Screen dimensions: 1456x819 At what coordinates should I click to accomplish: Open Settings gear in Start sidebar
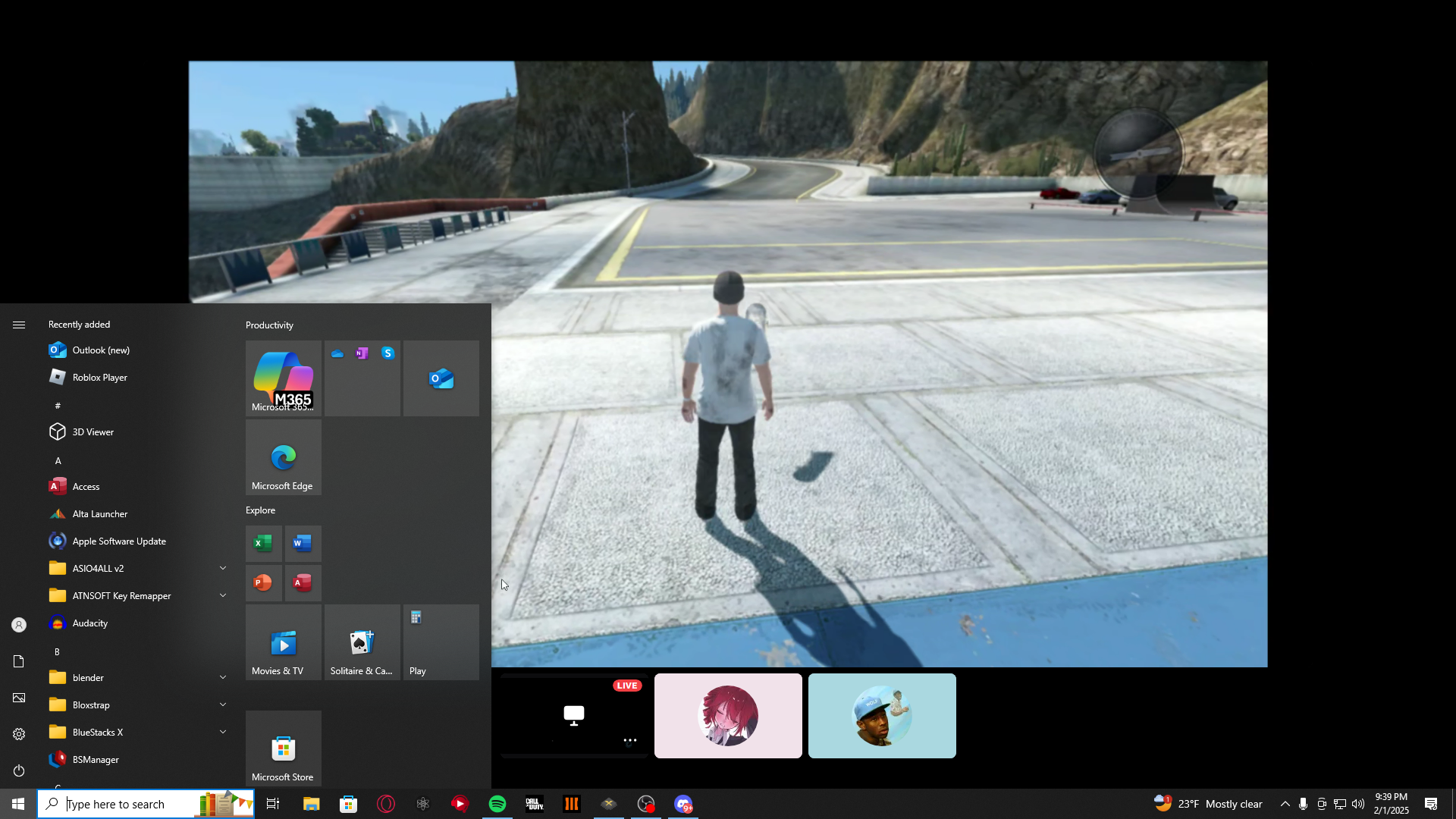tap(19, 734)
